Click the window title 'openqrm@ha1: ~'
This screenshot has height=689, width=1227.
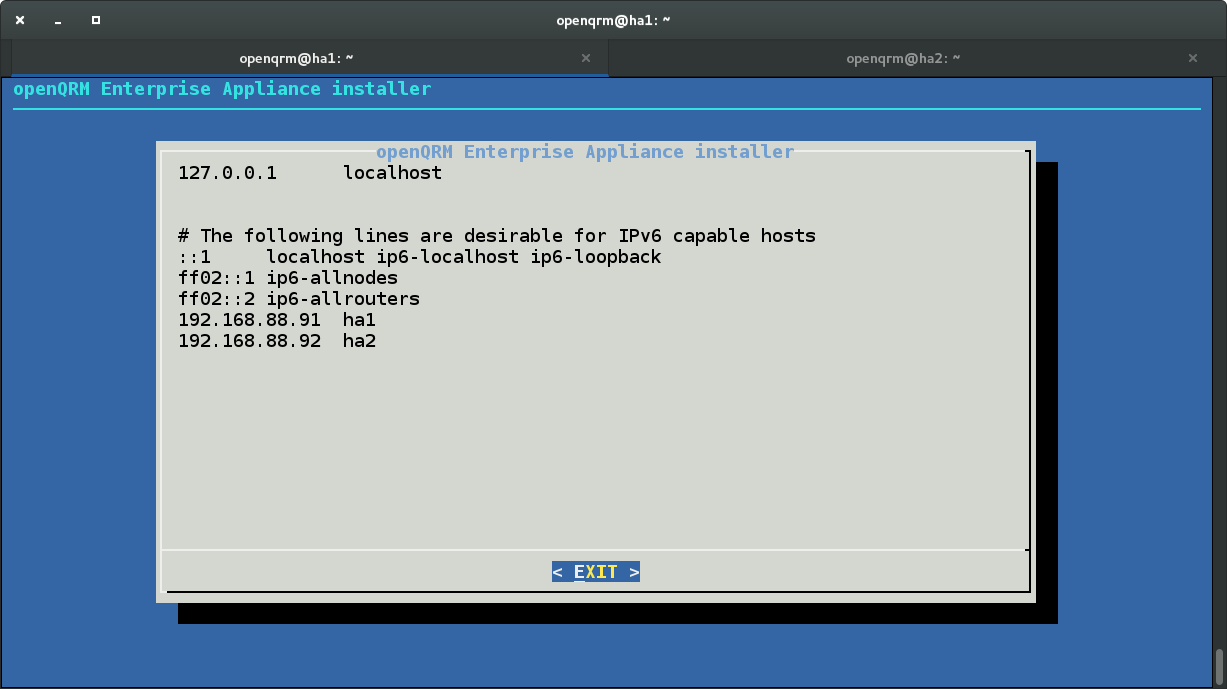613,20
